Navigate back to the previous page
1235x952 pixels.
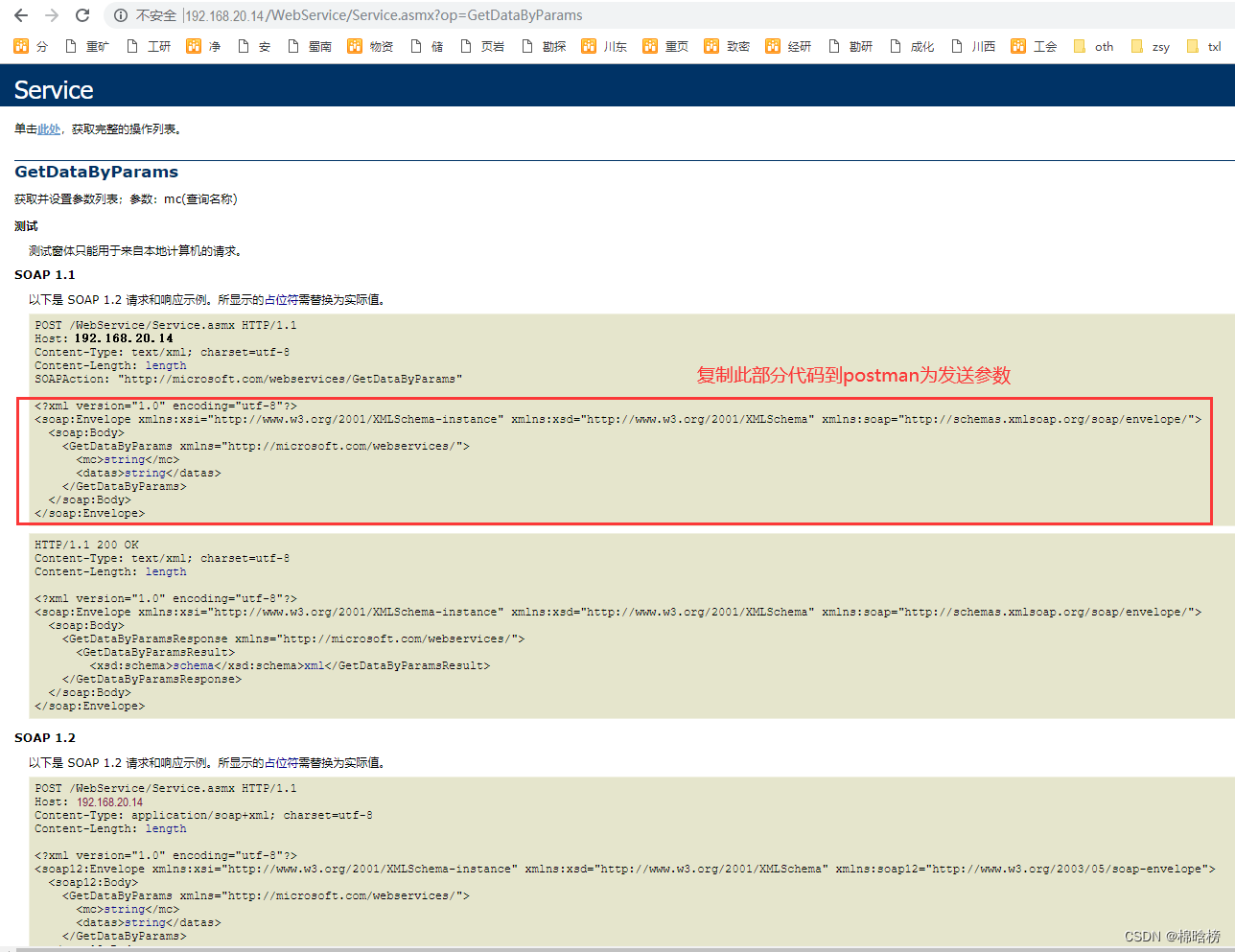tap(20, 14)
